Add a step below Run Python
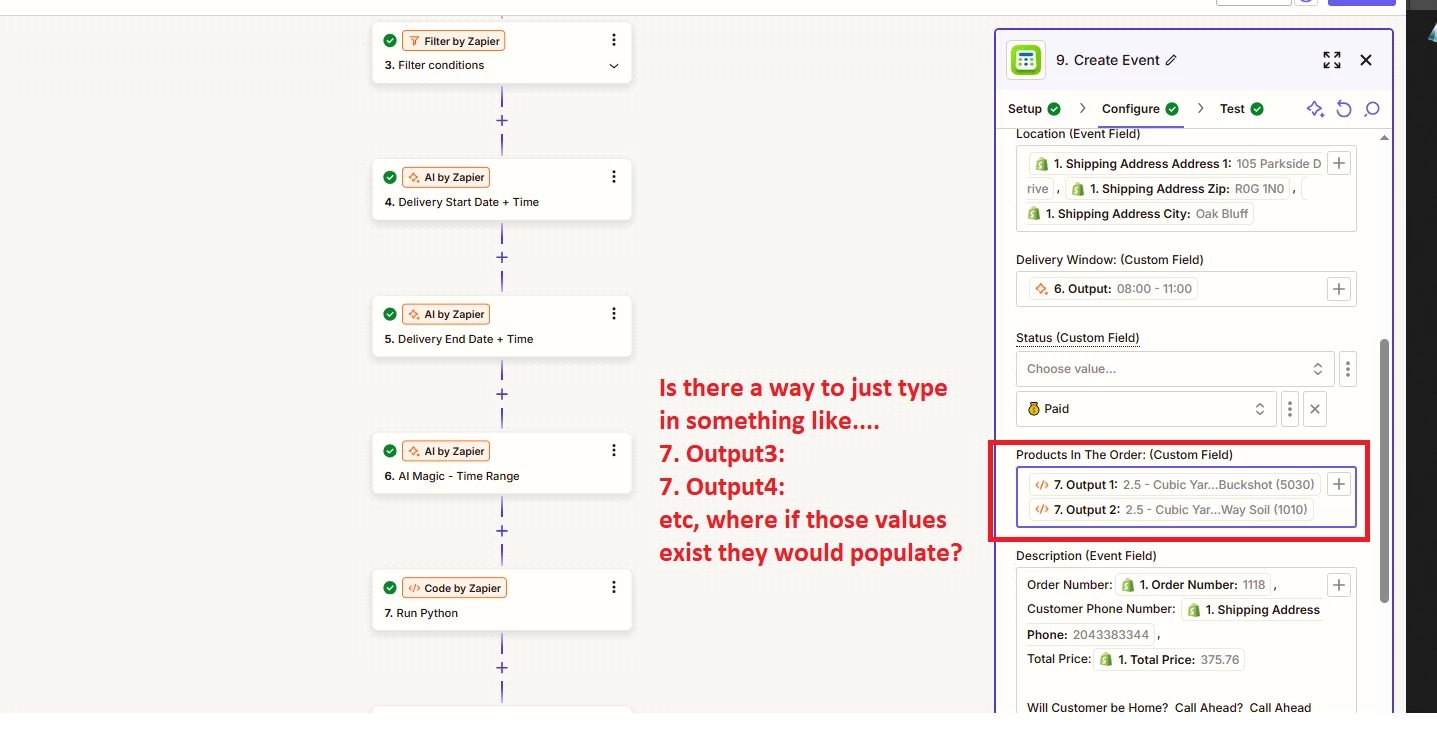1437x731 pixels. click(x=502, y=668)
